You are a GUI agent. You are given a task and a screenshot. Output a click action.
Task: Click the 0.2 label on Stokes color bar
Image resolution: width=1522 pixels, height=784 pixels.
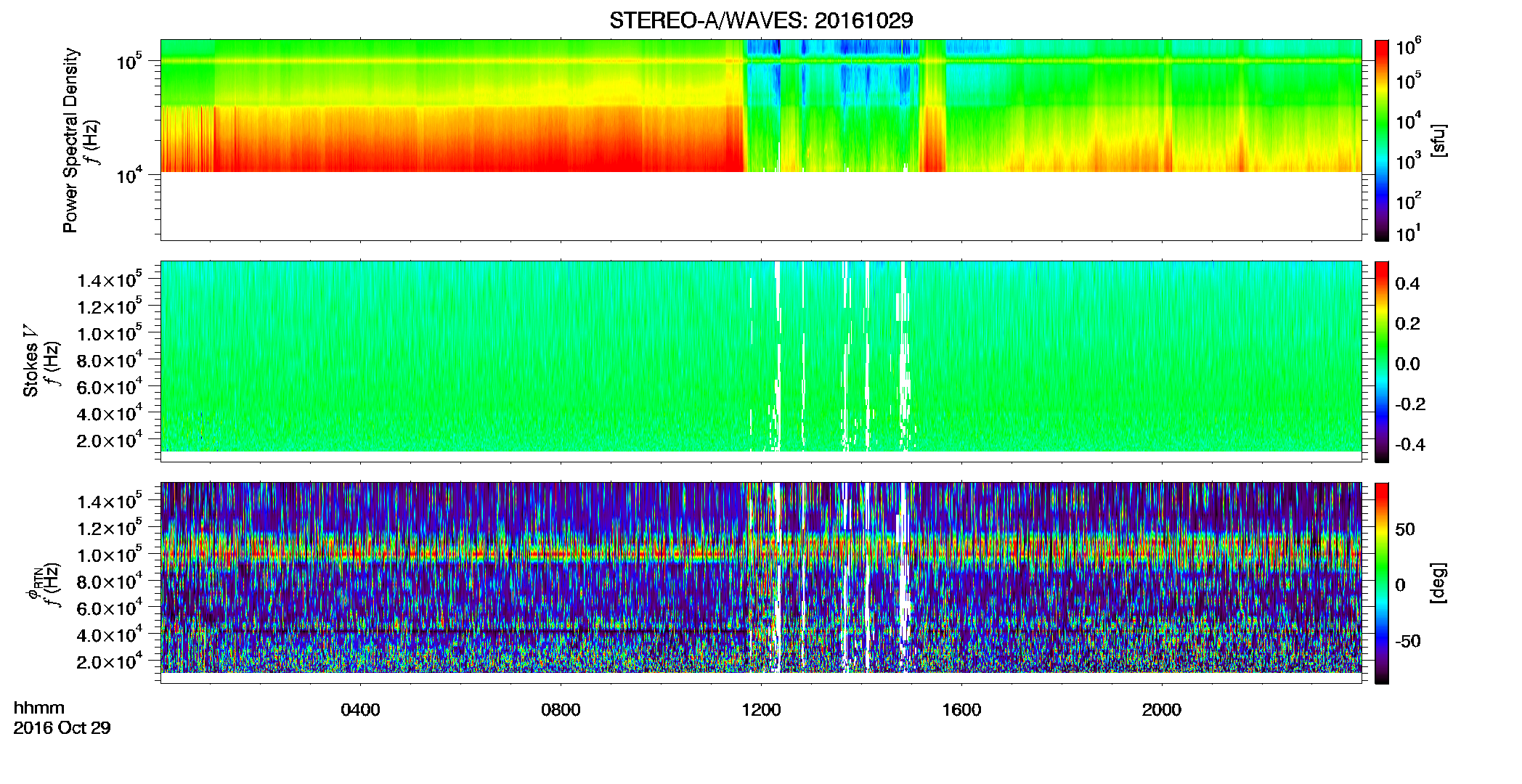coord(1407,324)
